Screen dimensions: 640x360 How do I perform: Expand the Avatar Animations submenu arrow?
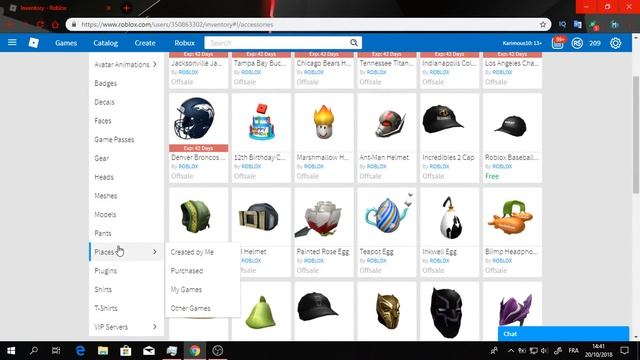tap(155, 64)
